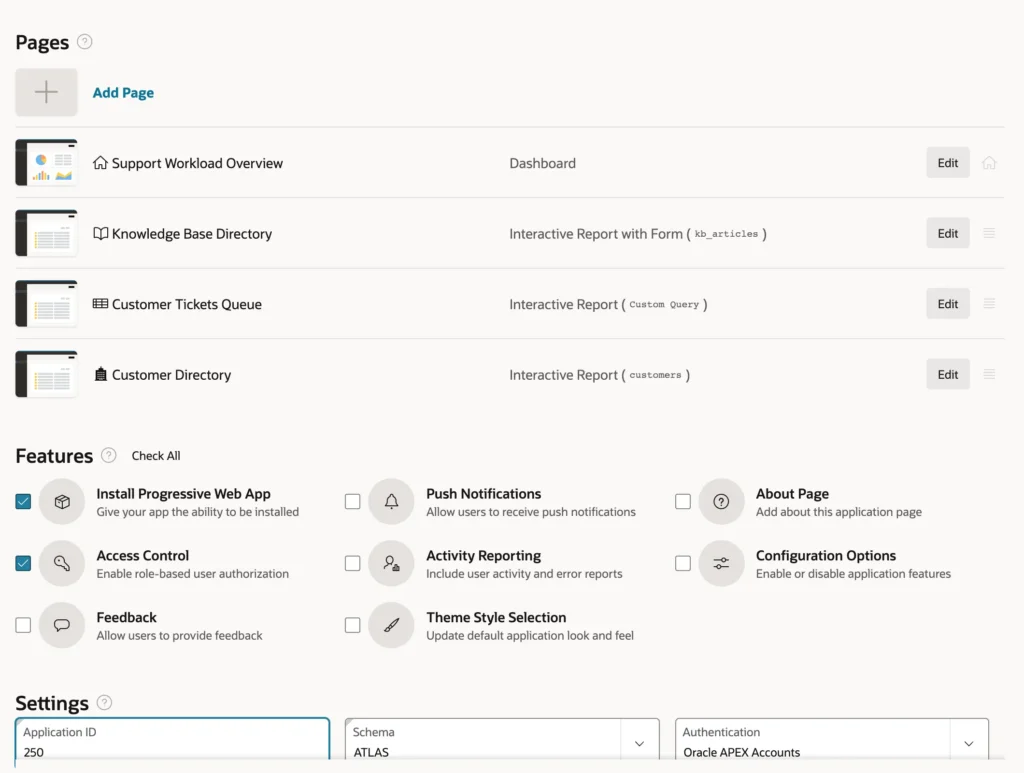Screen dimensions: 1024x773
Task: Click house icon beside Support Workload Overview
Action: coord(100,163)
